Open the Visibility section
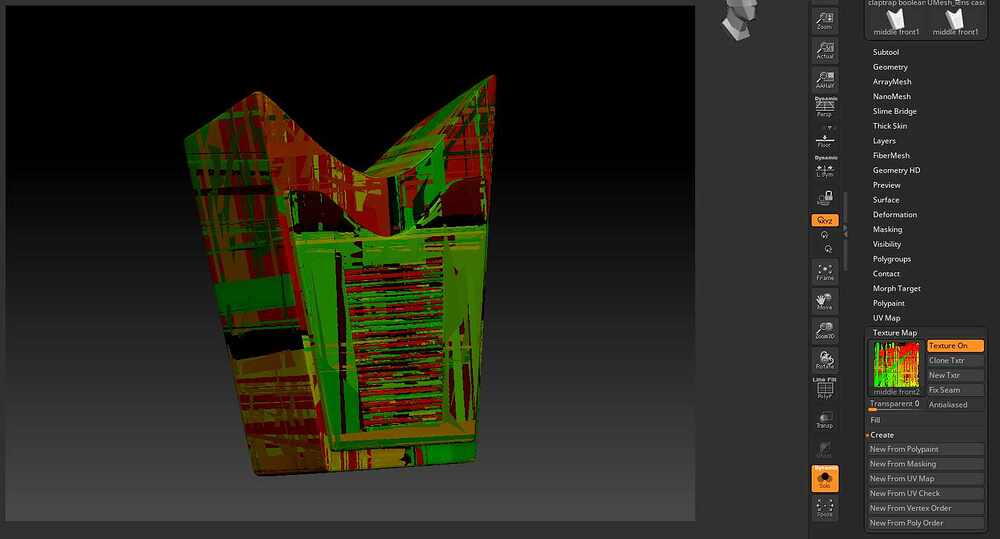This screenshot has width=1000, height=539. pyautogui.click(x=886, y=244)
